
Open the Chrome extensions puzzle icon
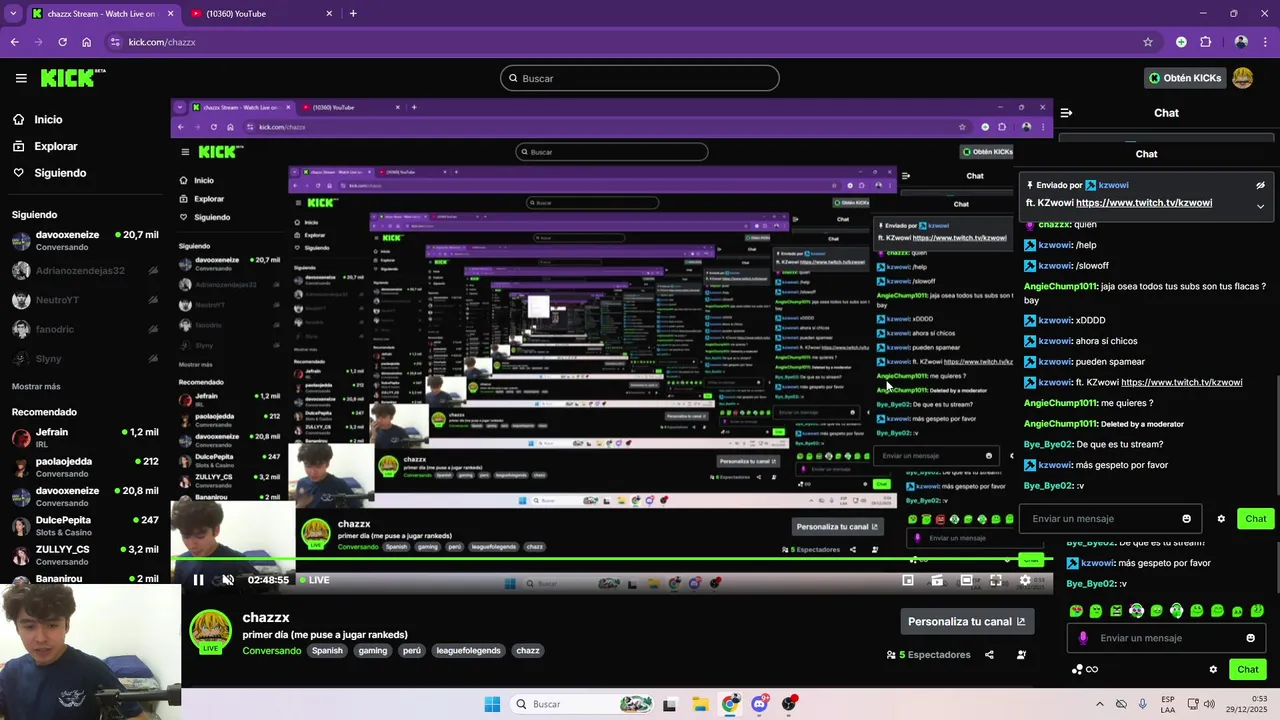pyautogui.click(x=1205, y=42)
